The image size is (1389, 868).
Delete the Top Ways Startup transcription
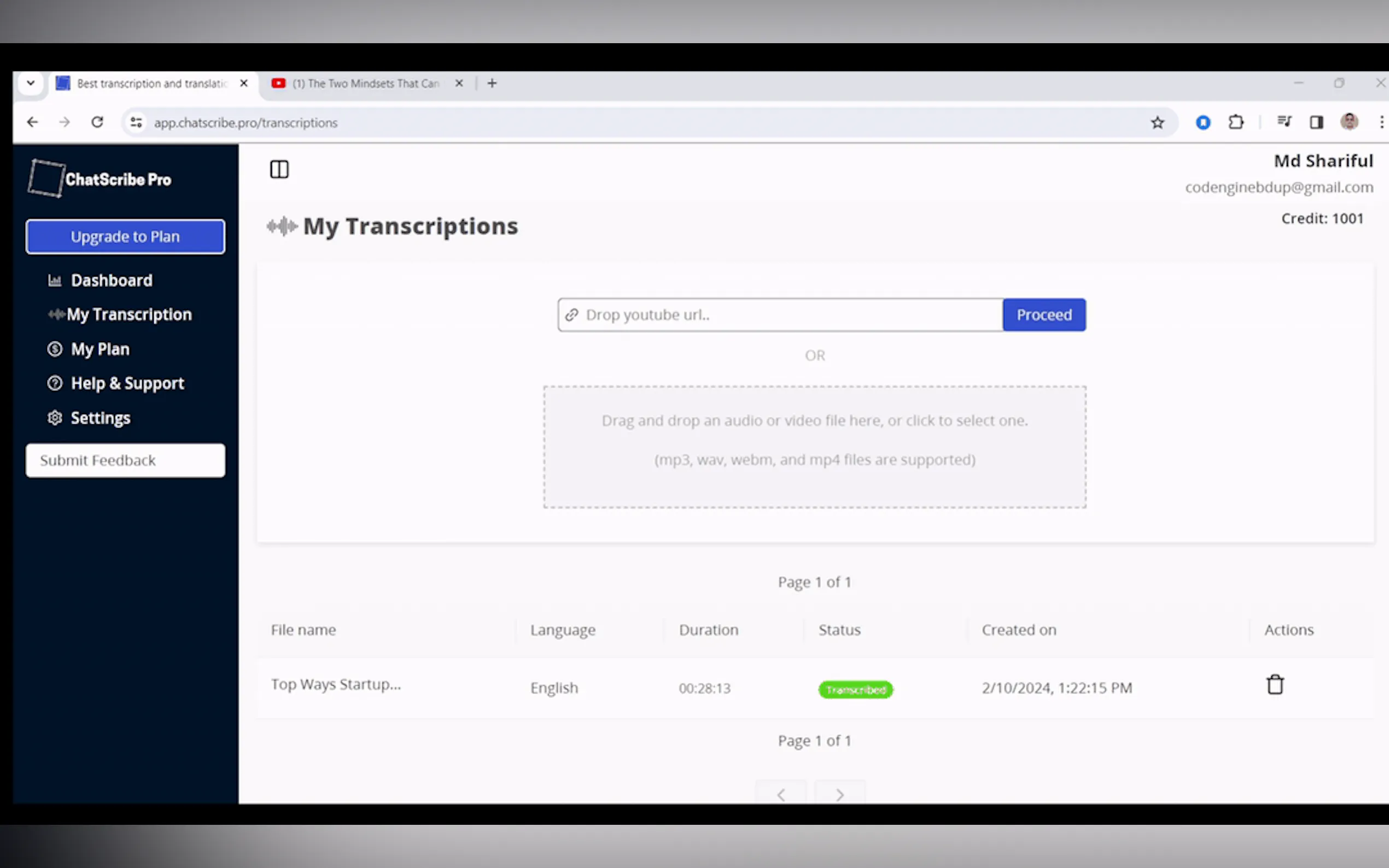click(x=1275, y=685)
